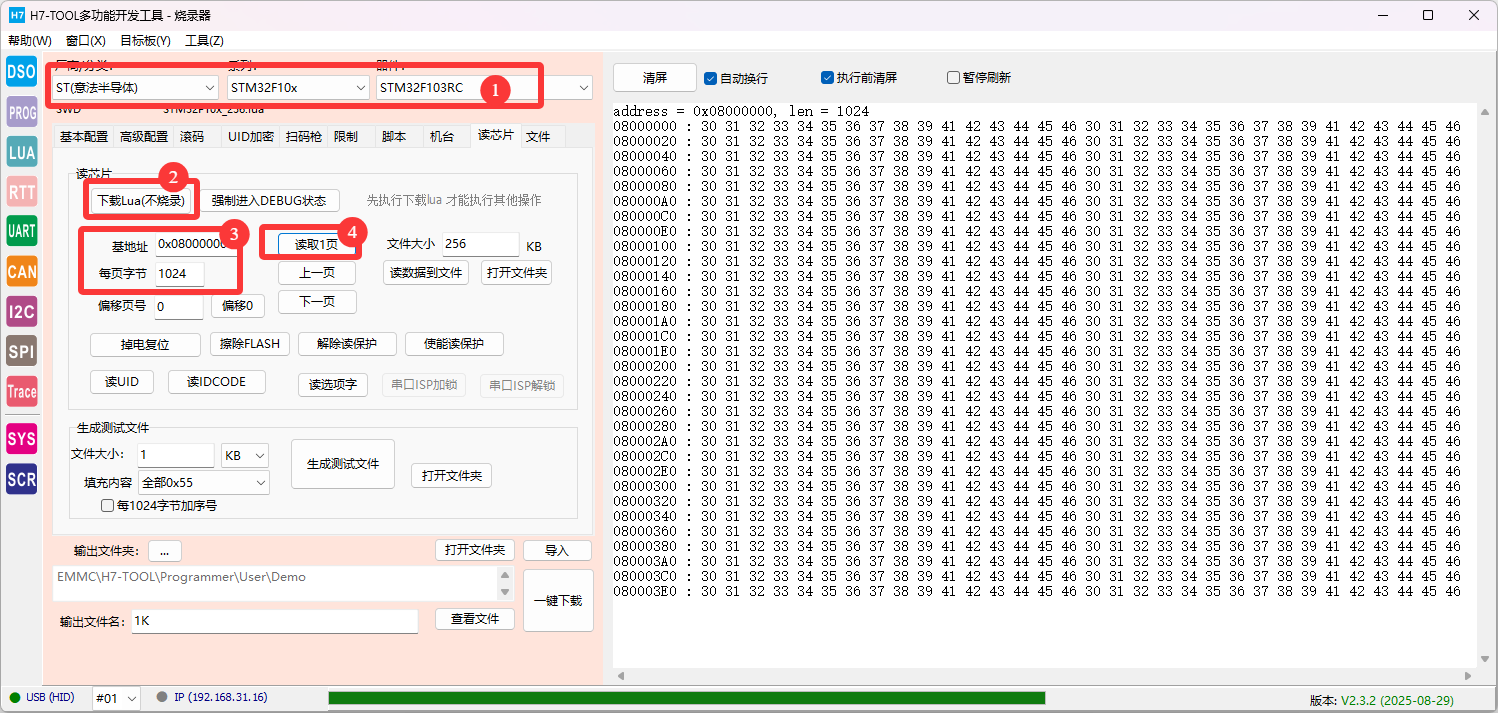Enable the 暂停刷新 pause refresh checkbox
The image size is (1498, 713).
coord(953,78)
